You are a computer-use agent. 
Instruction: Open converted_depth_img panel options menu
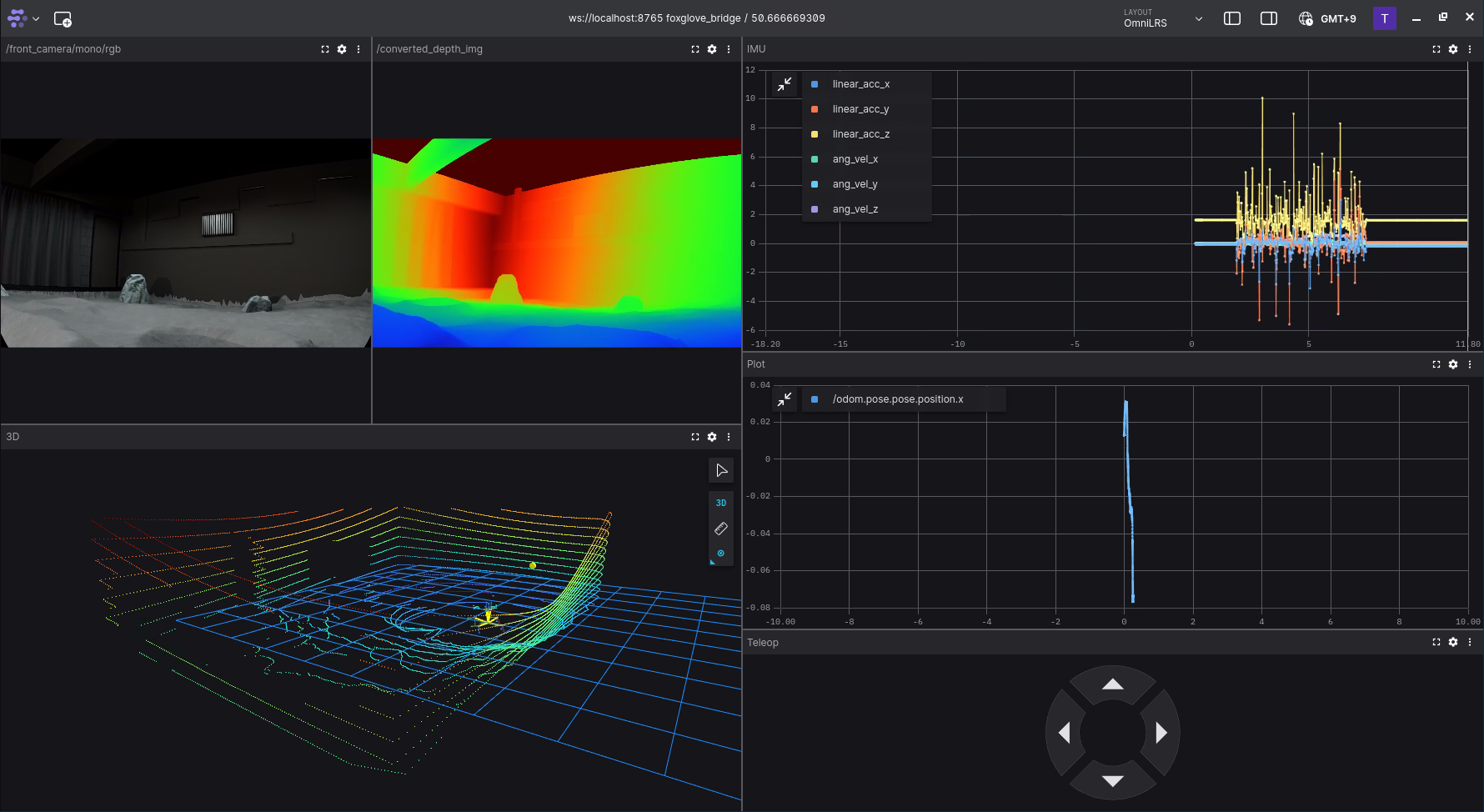[x=729, y=49]
